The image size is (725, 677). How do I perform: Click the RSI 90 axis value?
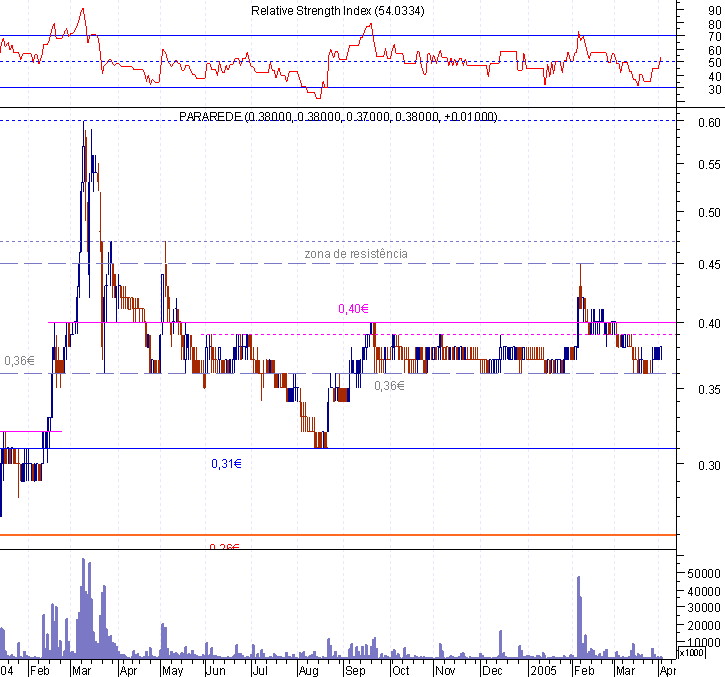715,11
